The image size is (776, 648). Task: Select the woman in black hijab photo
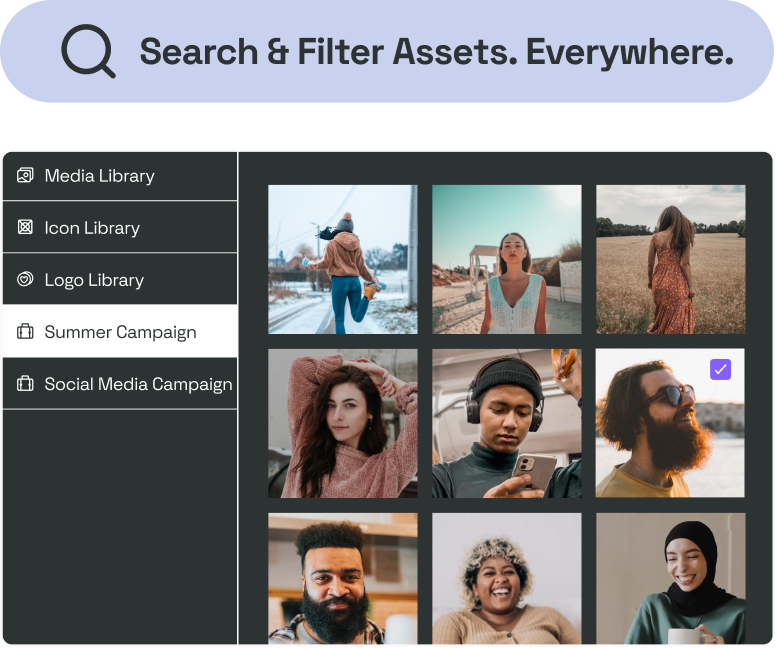click(x=671, y=578)
